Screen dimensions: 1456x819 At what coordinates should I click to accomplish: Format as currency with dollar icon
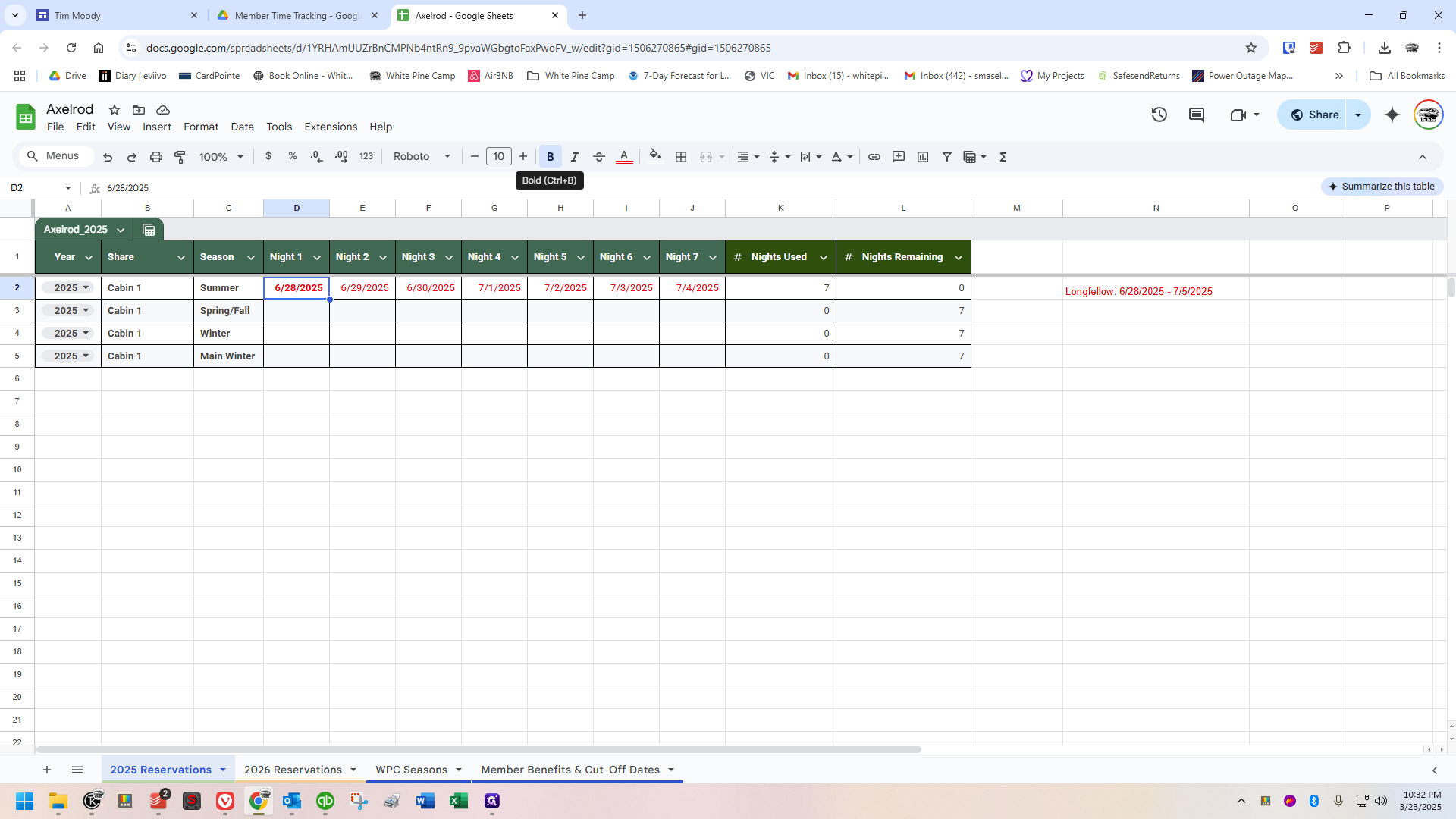click(268, 156)
